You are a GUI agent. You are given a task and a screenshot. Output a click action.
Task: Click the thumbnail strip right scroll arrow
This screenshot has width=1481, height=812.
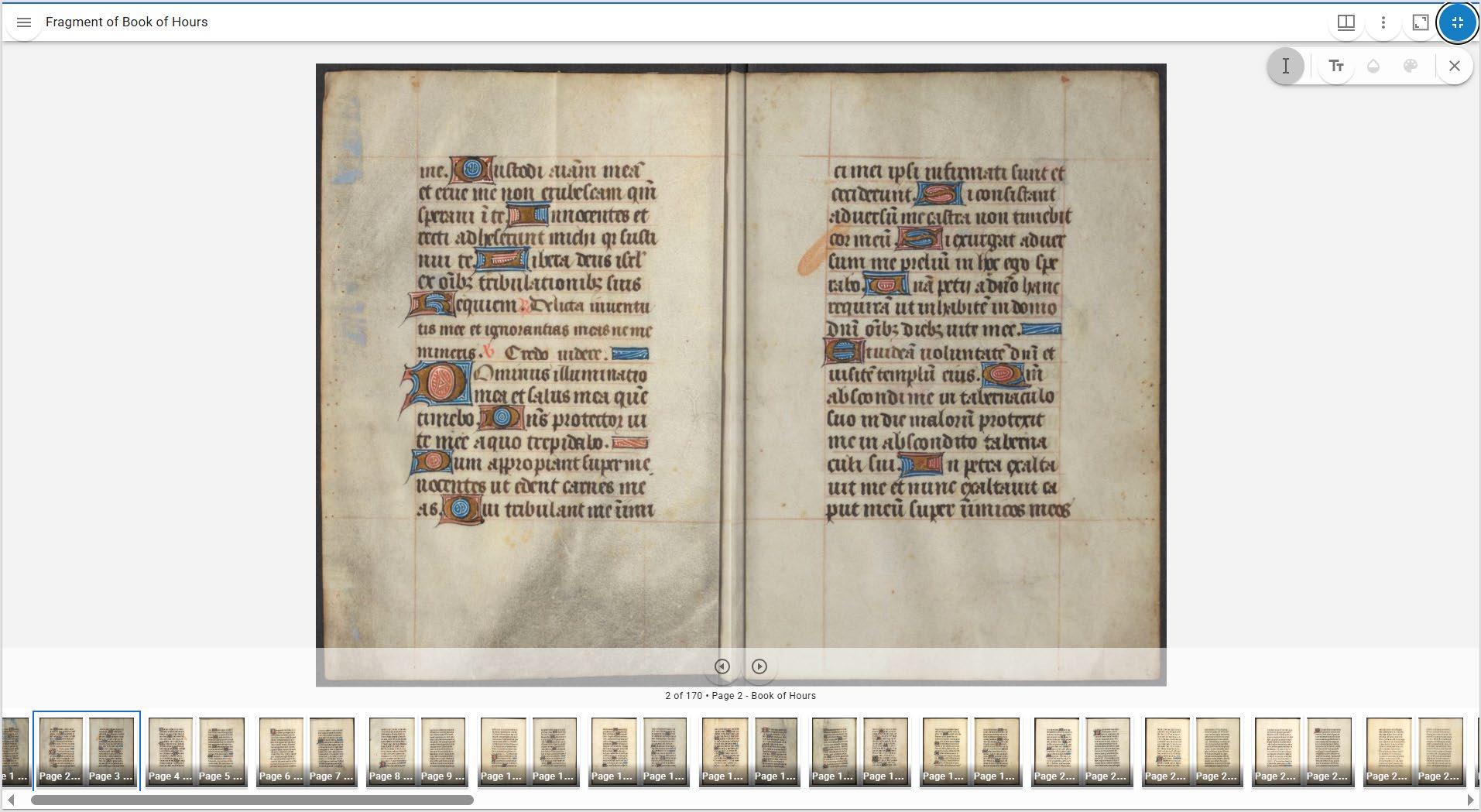[x=1470, y=800]
